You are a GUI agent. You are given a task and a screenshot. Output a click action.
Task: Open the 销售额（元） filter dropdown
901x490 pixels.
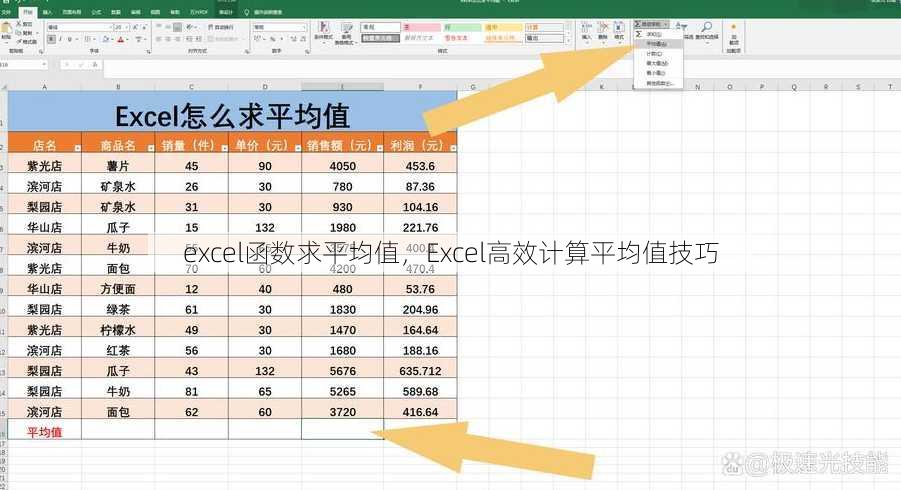(380, 148)
